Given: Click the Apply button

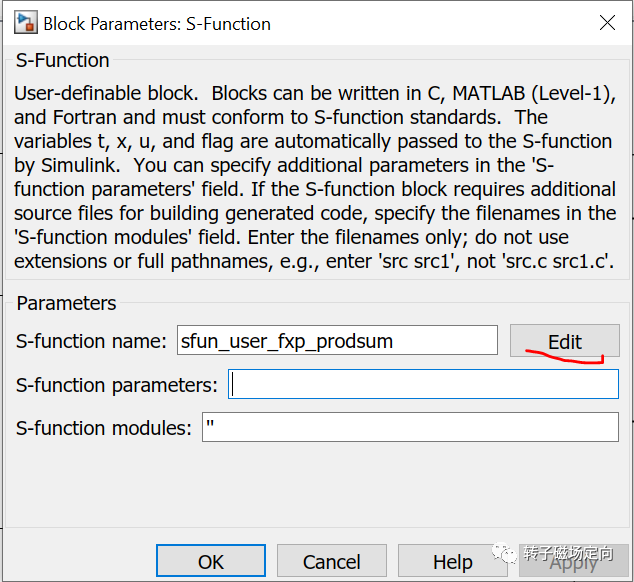Looking at the screenshot, I should (574, 563).
